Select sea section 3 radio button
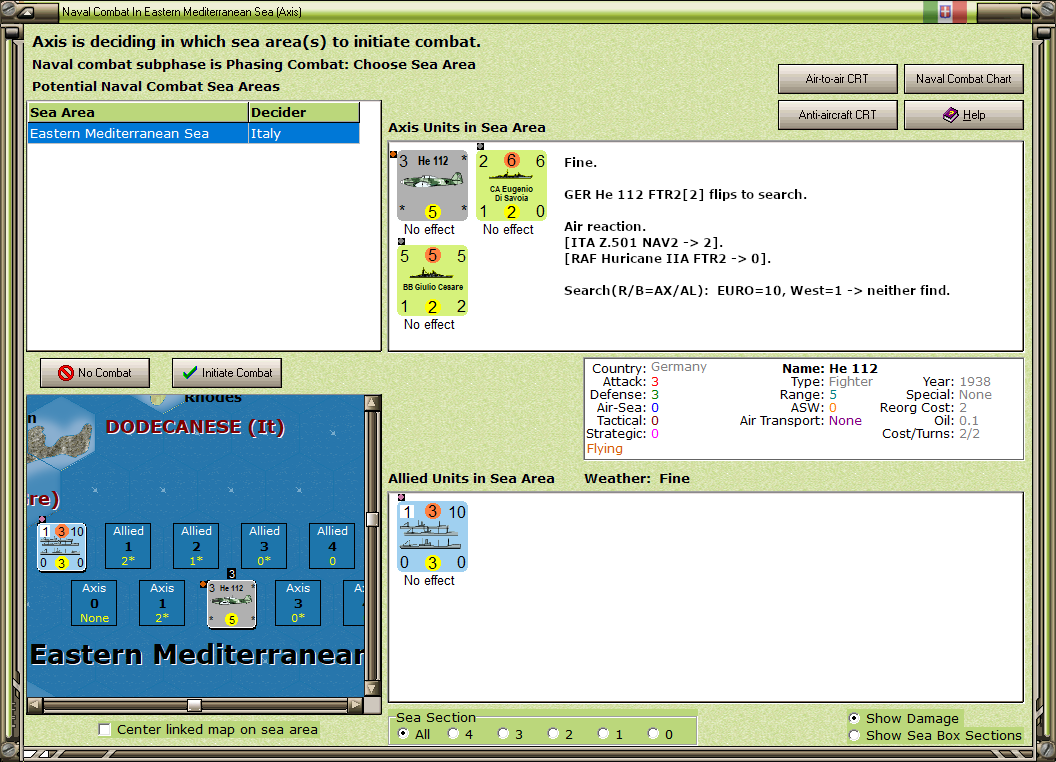 503,734
